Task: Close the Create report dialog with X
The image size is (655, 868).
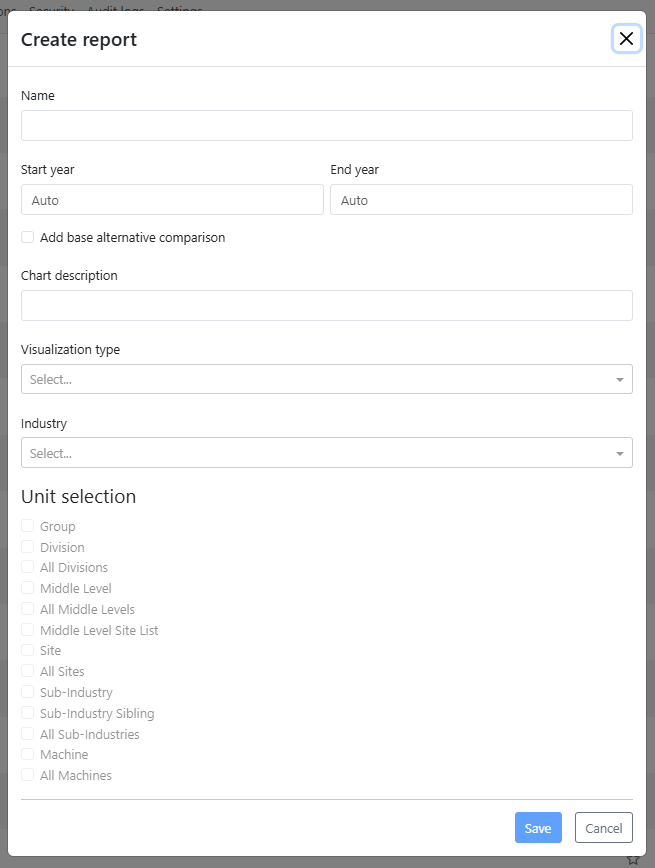Action: 626,39
